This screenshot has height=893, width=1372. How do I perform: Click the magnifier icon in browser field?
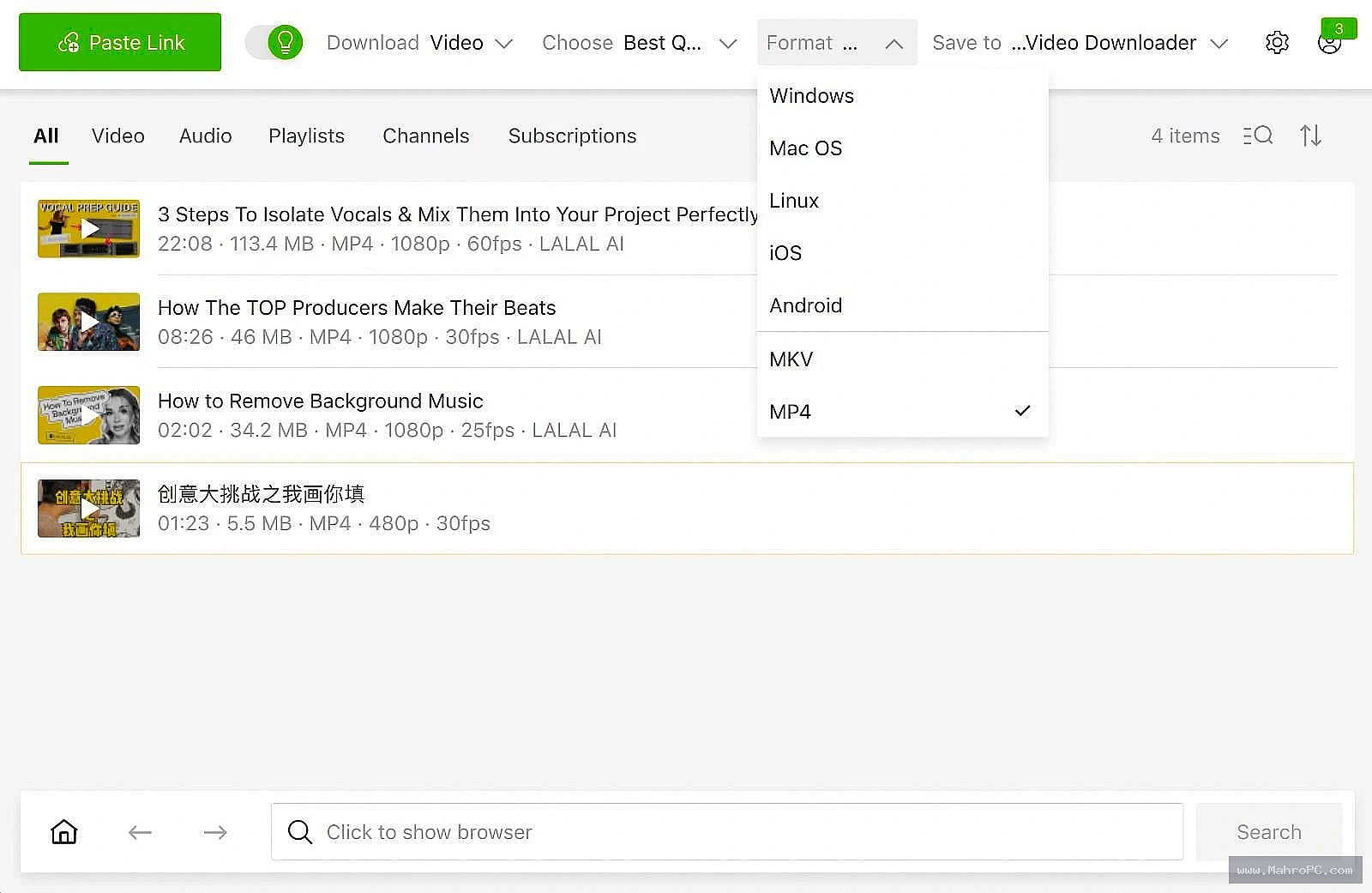(299, 832)
